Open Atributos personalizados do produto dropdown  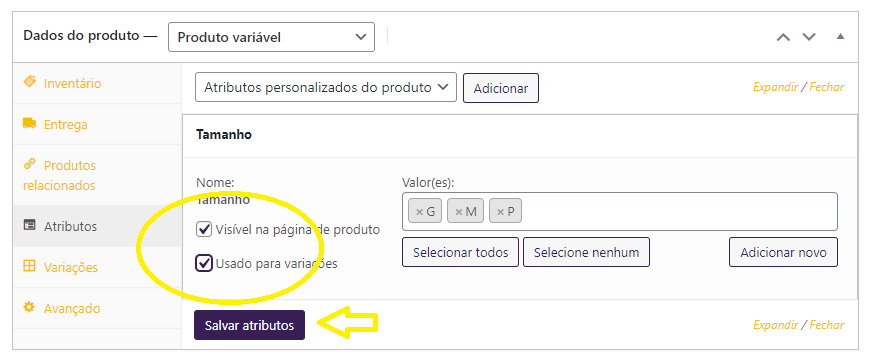(326, 87)
